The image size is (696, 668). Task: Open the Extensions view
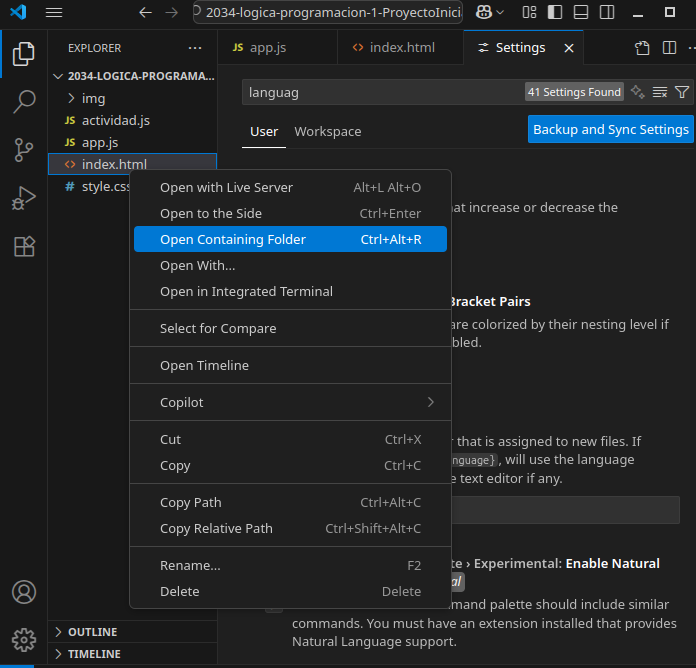click(24, 246)
